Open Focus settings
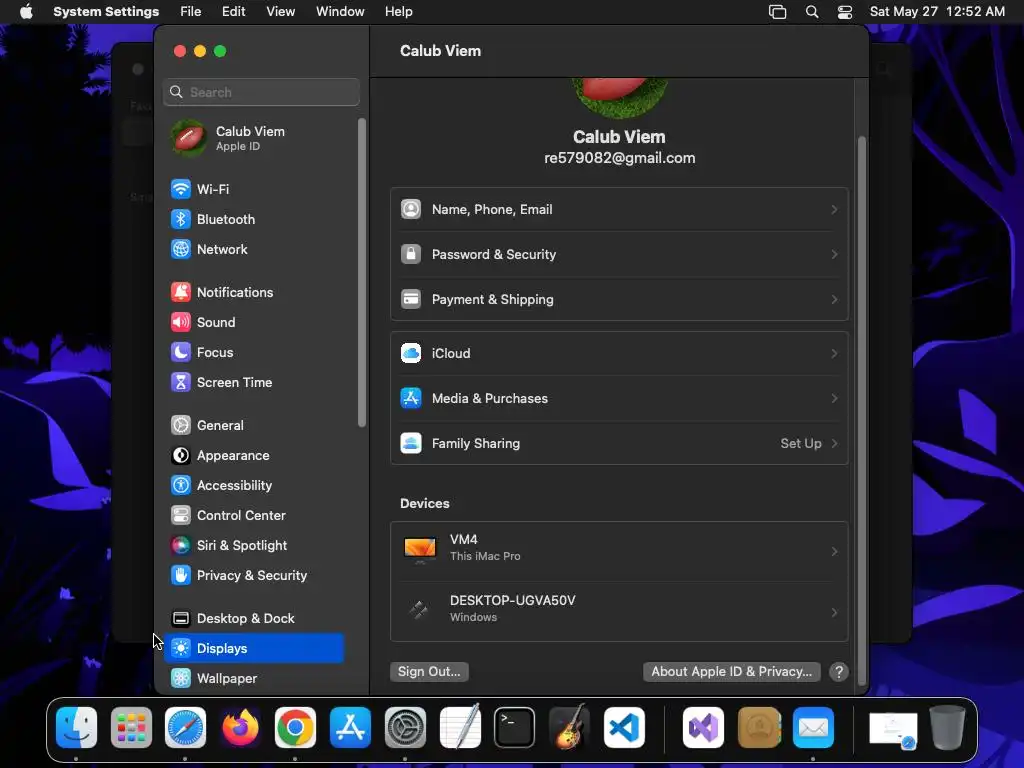1024x768 pixels. tap(253, 353)
